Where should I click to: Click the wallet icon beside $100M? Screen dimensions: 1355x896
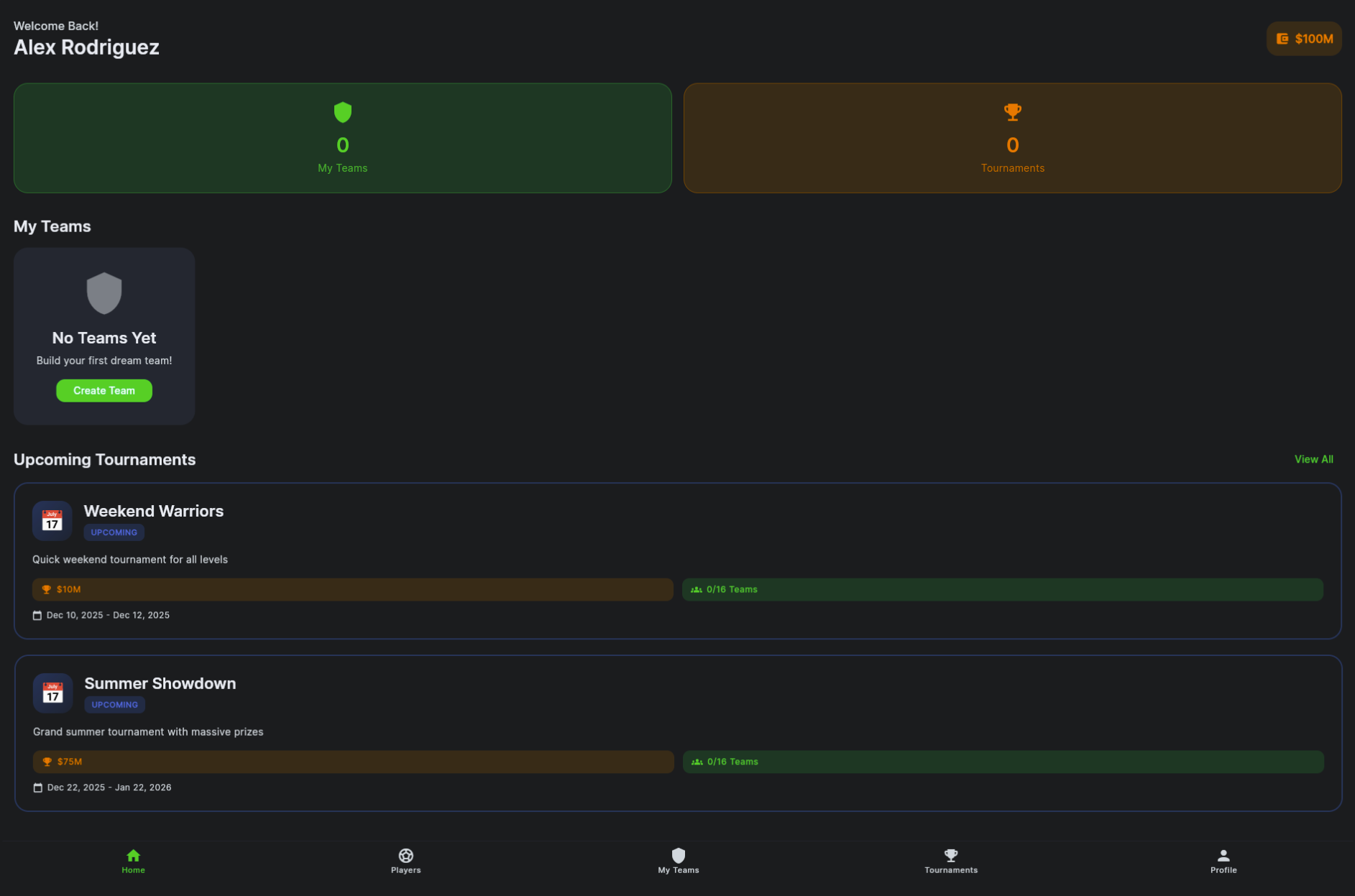click(1282, 39)
